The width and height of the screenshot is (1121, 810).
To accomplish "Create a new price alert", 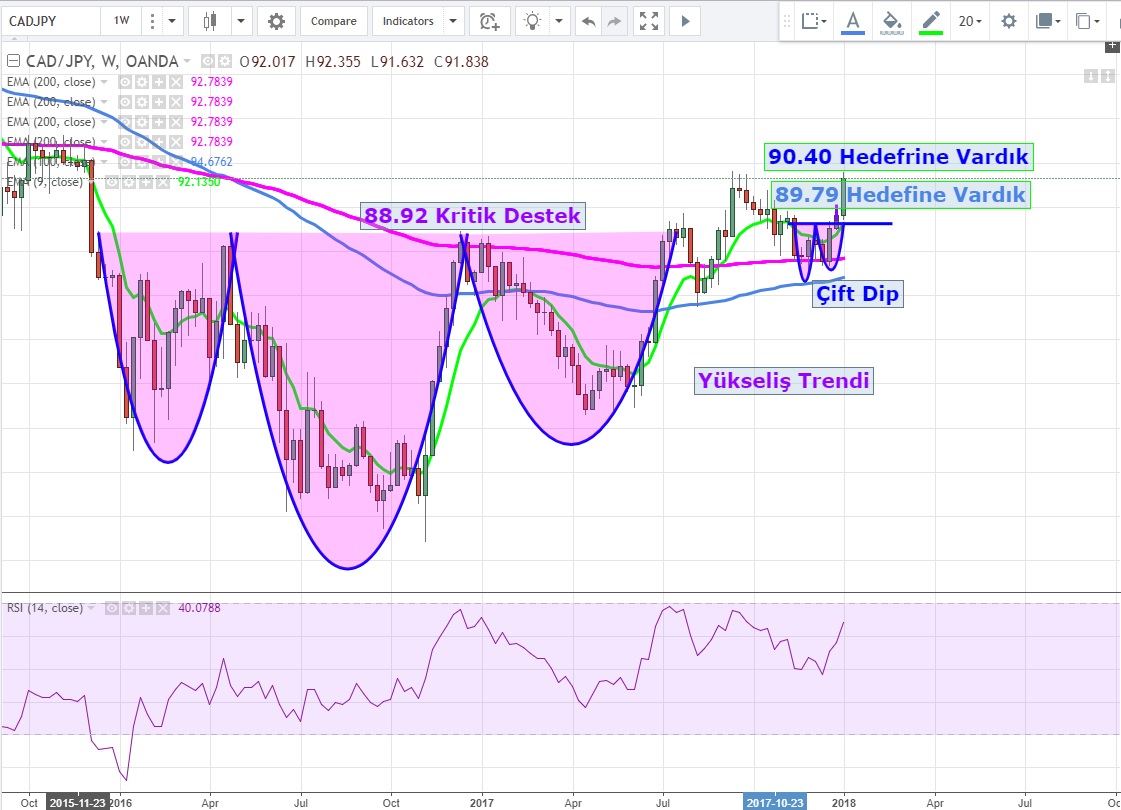I will [488, 21].
